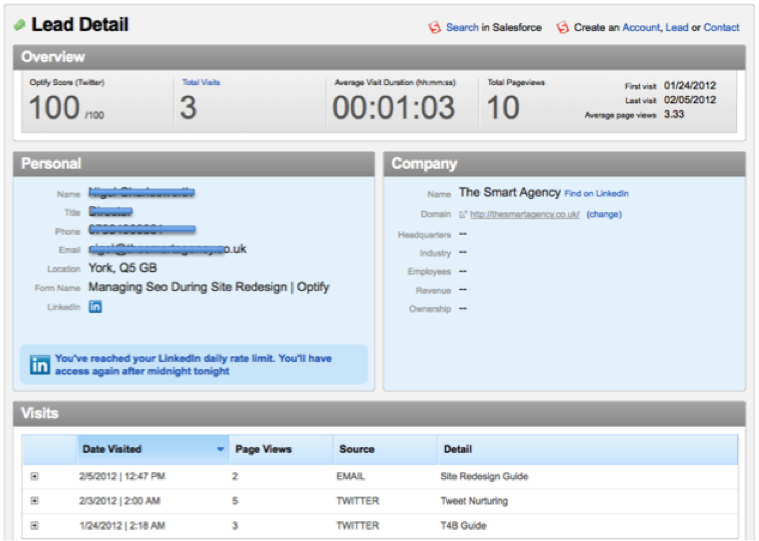Click the EMAIL source cell
Screen dimensions: 759x541
(x=350, y=476)
